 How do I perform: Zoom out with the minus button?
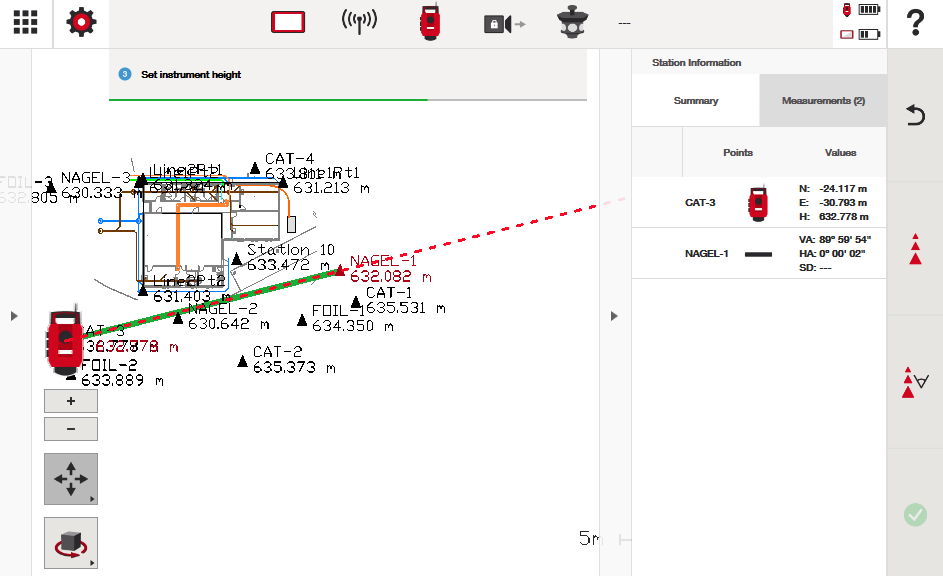(x=71, y=429)
